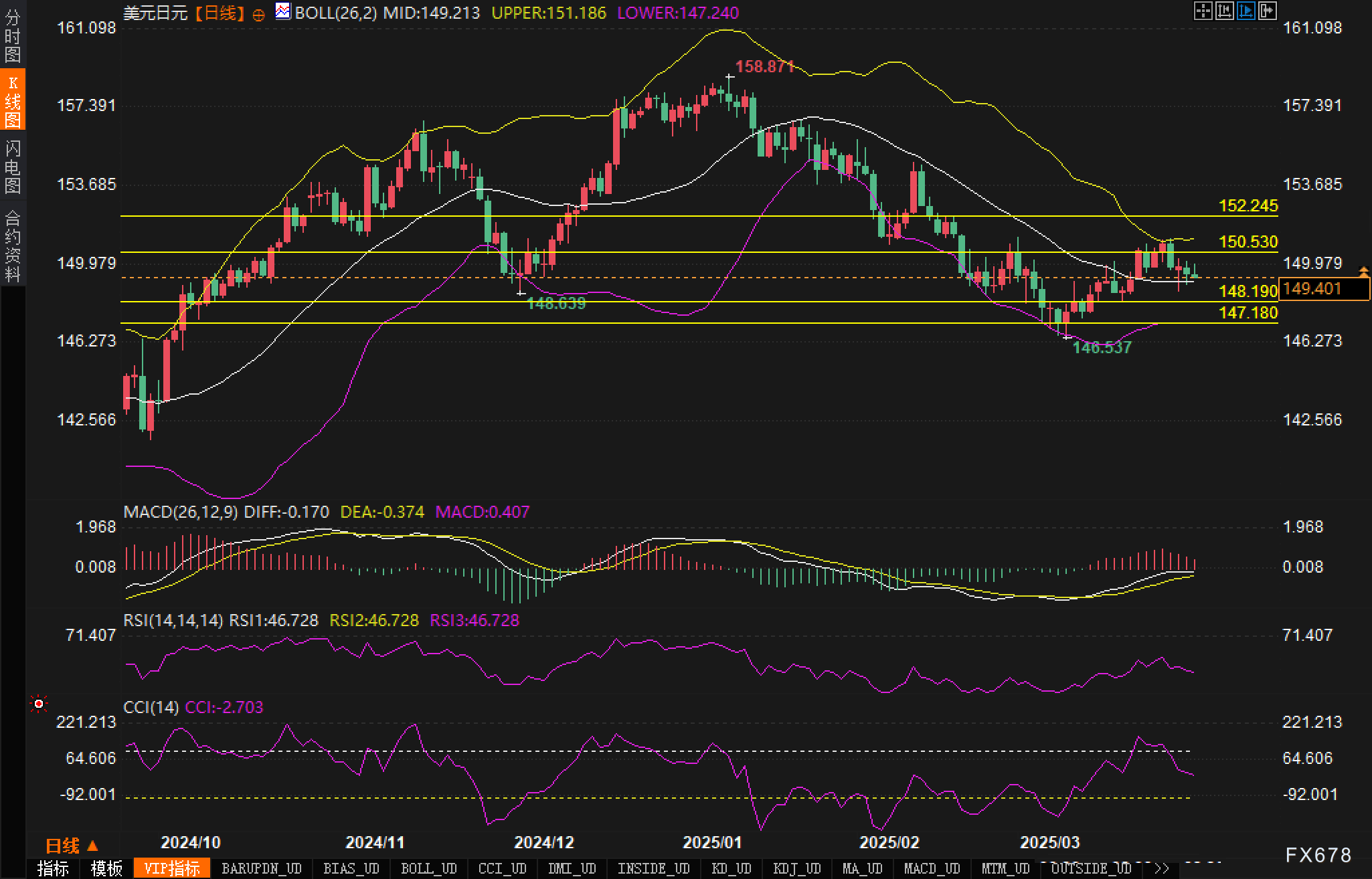Switch to 分时图 sidebar view
Image resolution: width=1372 pixels, height=879 pixels.
12,35
